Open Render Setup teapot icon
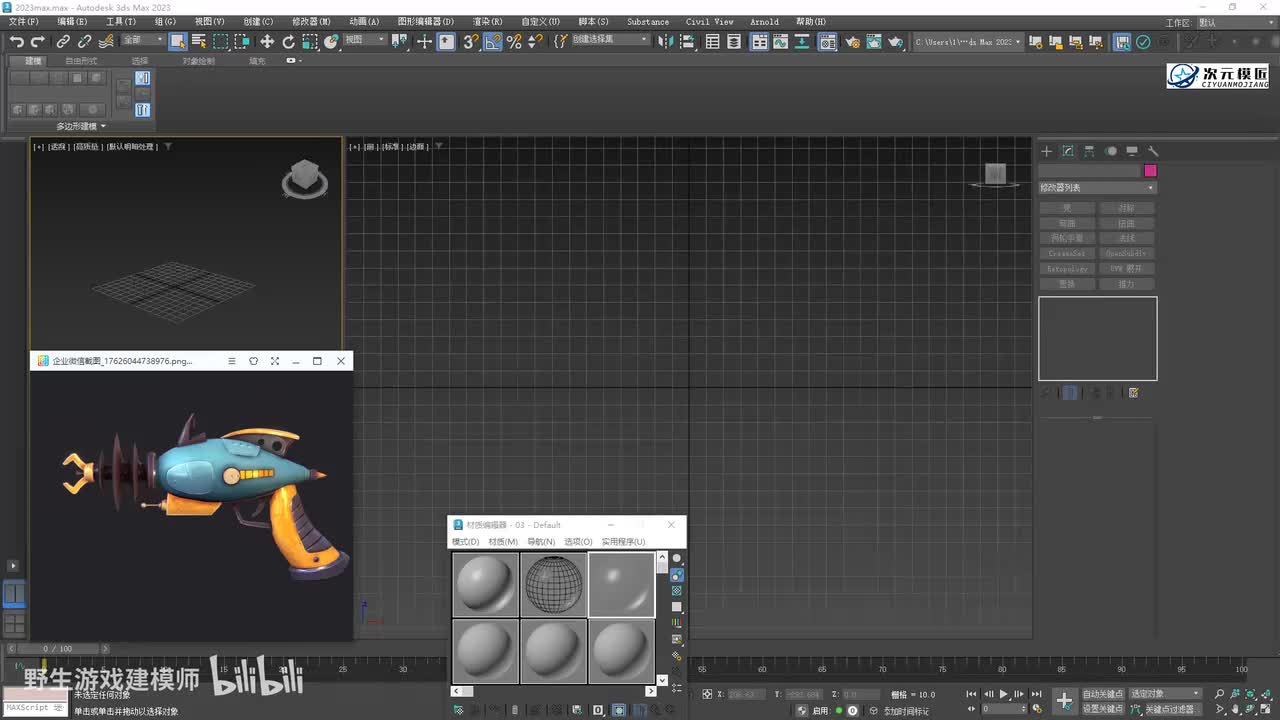Viewport: 1280px width, 720px height. (852, 41)
